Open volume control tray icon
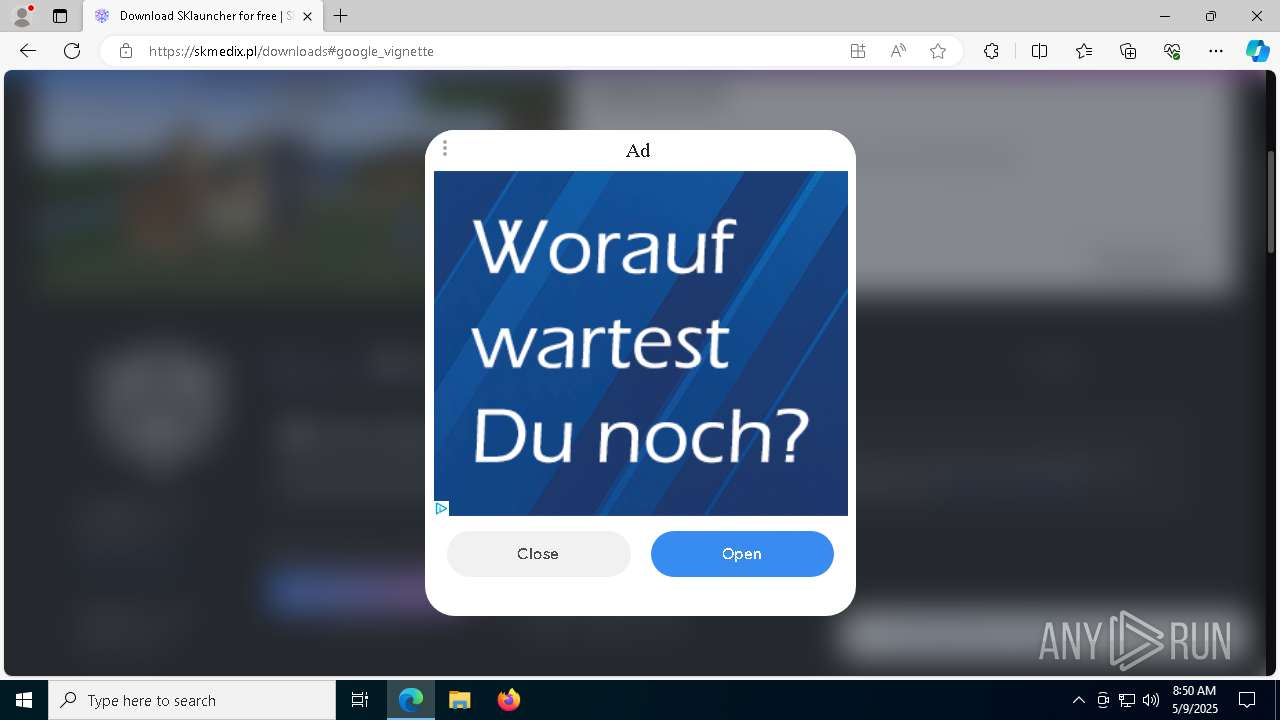Screen dimensions: 1280x720 coord(1151,700)
